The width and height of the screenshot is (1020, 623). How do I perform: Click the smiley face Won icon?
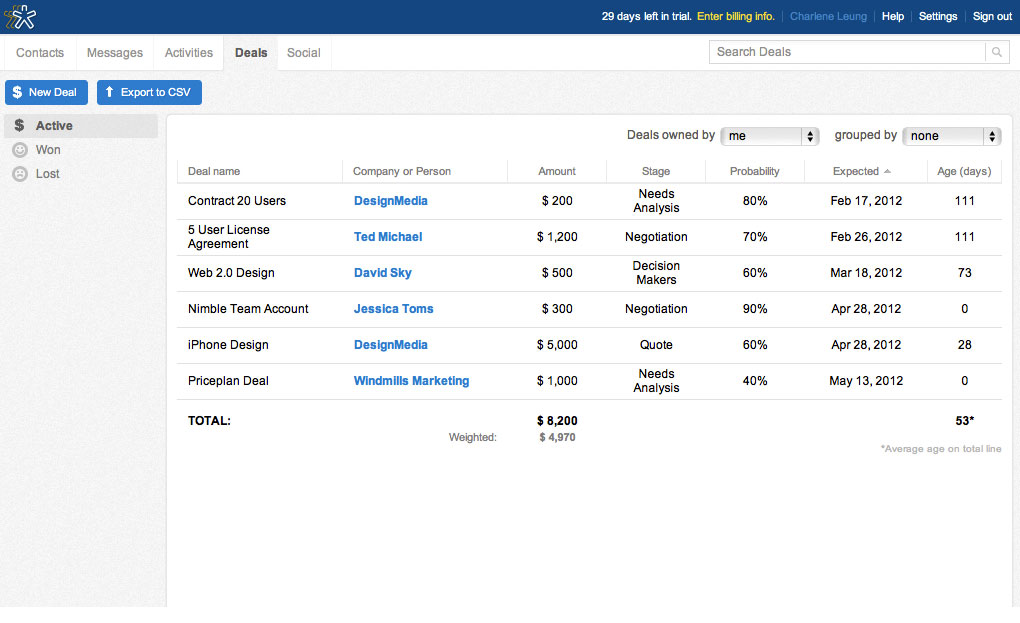19,150
